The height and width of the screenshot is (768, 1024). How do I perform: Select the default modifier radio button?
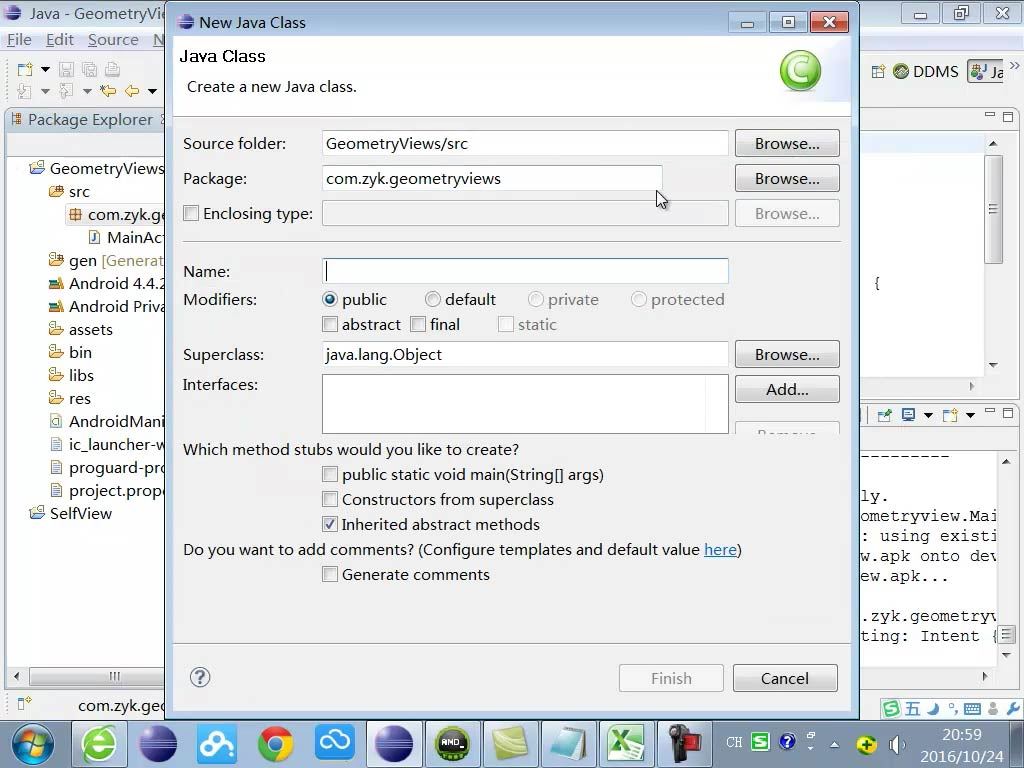(x=432, y=300)
